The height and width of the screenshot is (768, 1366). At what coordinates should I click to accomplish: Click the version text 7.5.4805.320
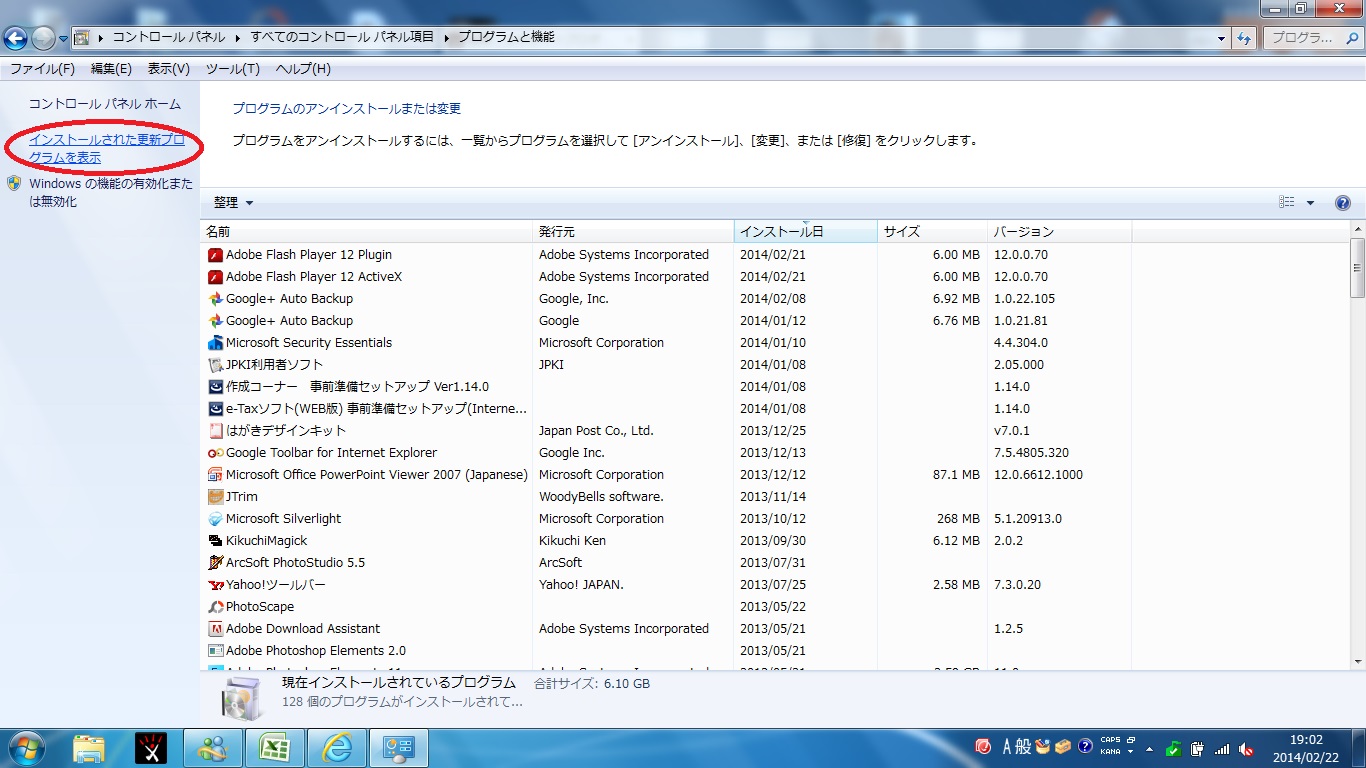[x=1031, y=453]
